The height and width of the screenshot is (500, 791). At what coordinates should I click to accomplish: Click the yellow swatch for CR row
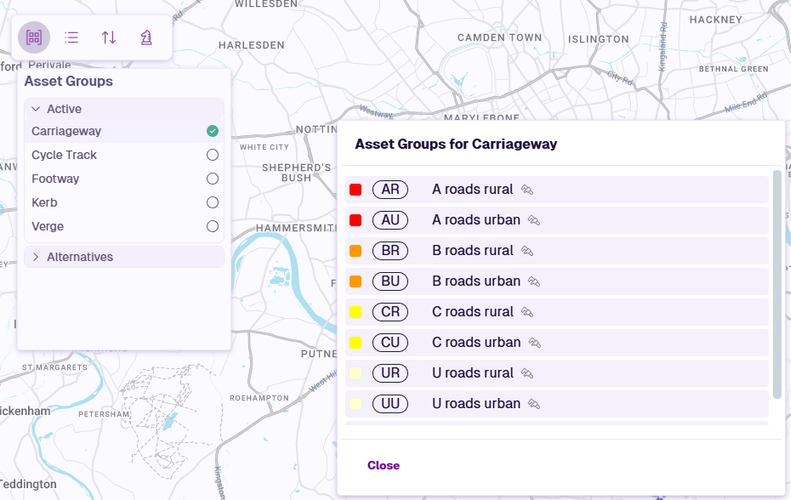356,312
